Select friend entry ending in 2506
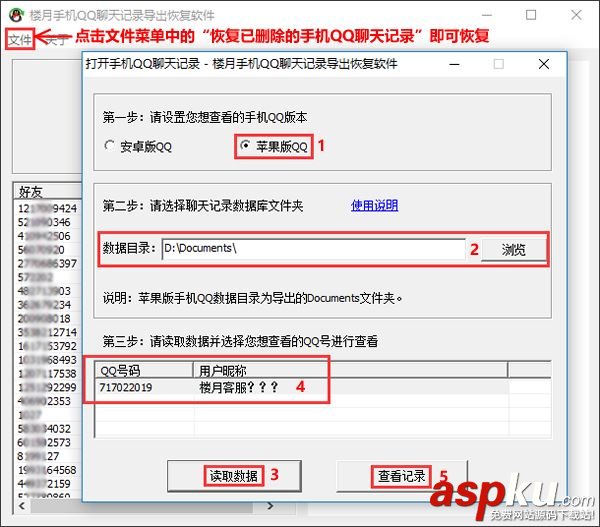Viewport: 600px width, 527px height. (44, 236)
